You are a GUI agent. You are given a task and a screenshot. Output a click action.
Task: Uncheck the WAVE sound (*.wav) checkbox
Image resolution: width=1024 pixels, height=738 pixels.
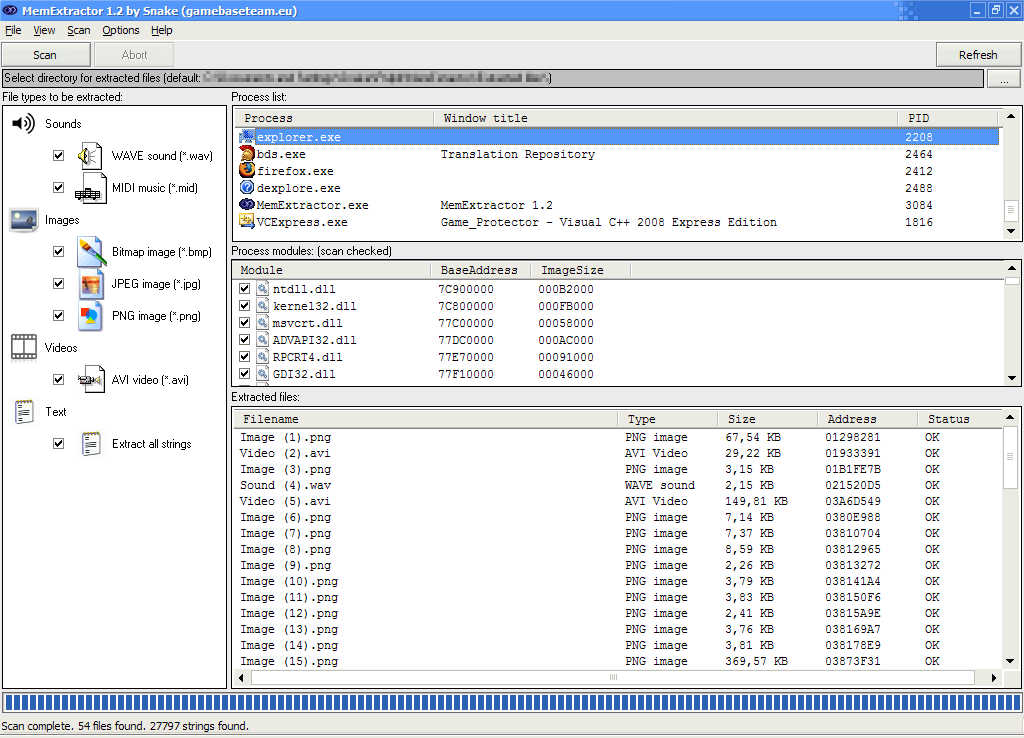pyautogui.click(x=59, y=156)
